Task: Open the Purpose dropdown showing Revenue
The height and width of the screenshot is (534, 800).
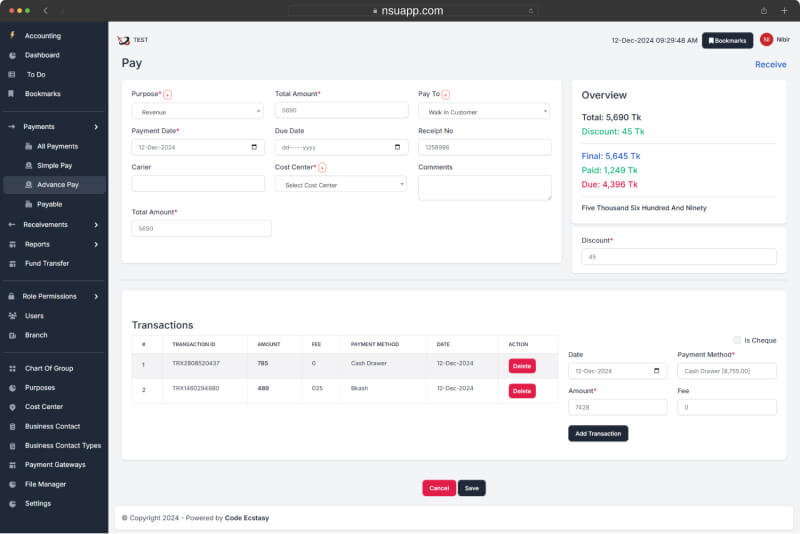Action: 197,111
